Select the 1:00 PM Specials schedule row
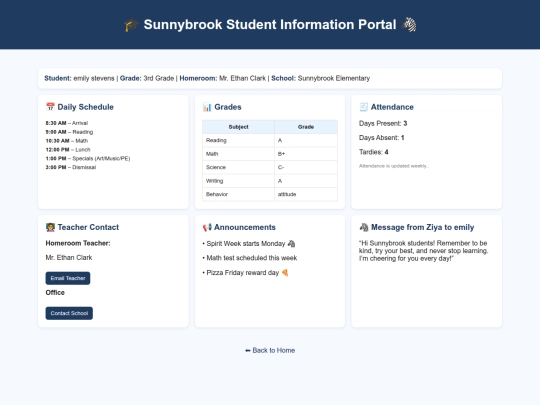The width and height of the screenshot is (540, 405). [x=88, y=158]
